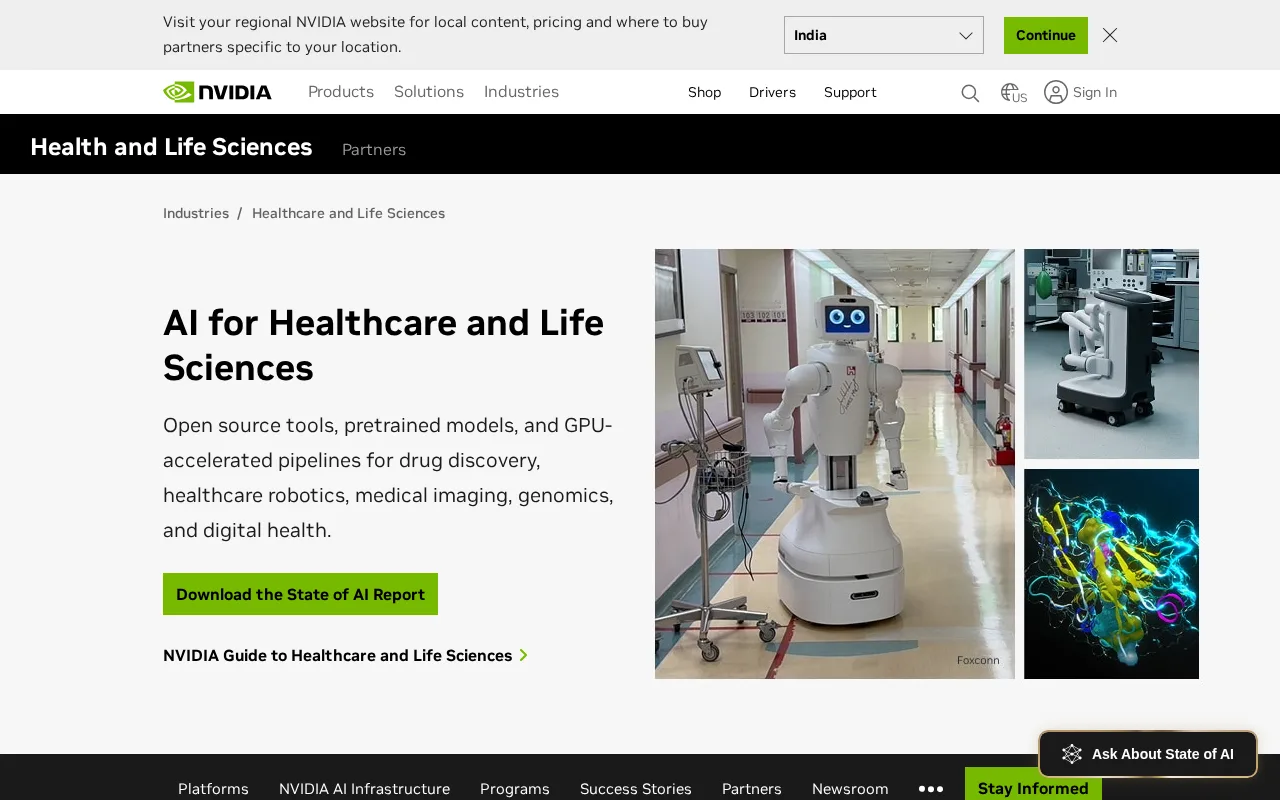Select the Programs tab
Image resolution: width=1280 pixels, height=800 pixels.
coord(515,789)
